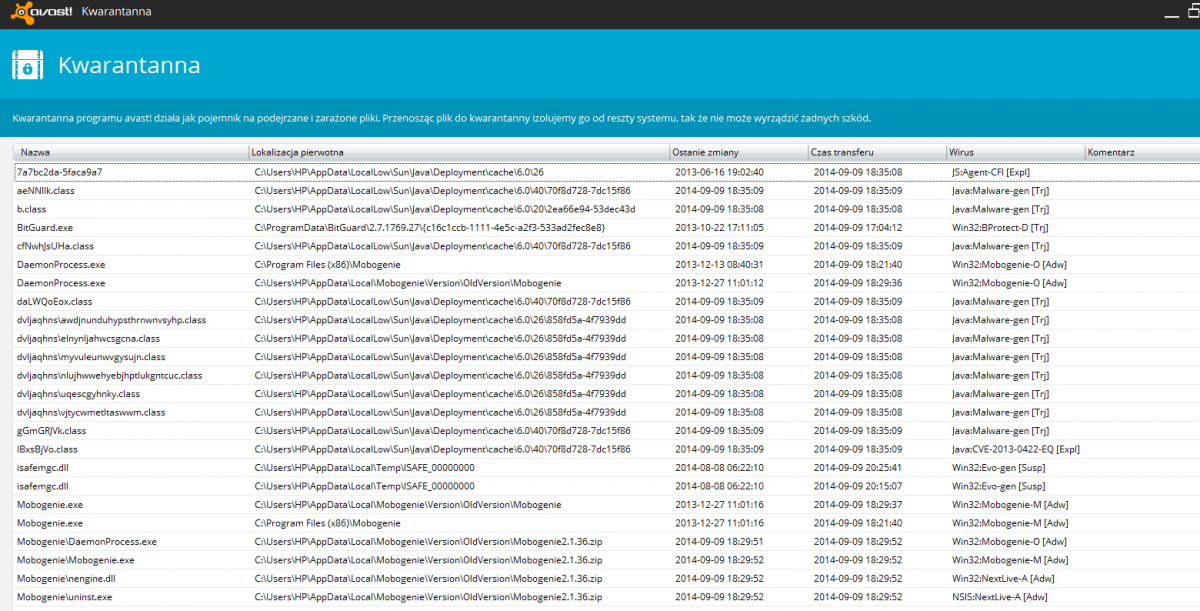The height and width of the screenshot is (611, 1200).
Task: Click the 2013-12-13 08:40:31 date cell
Action: point(718,264)
